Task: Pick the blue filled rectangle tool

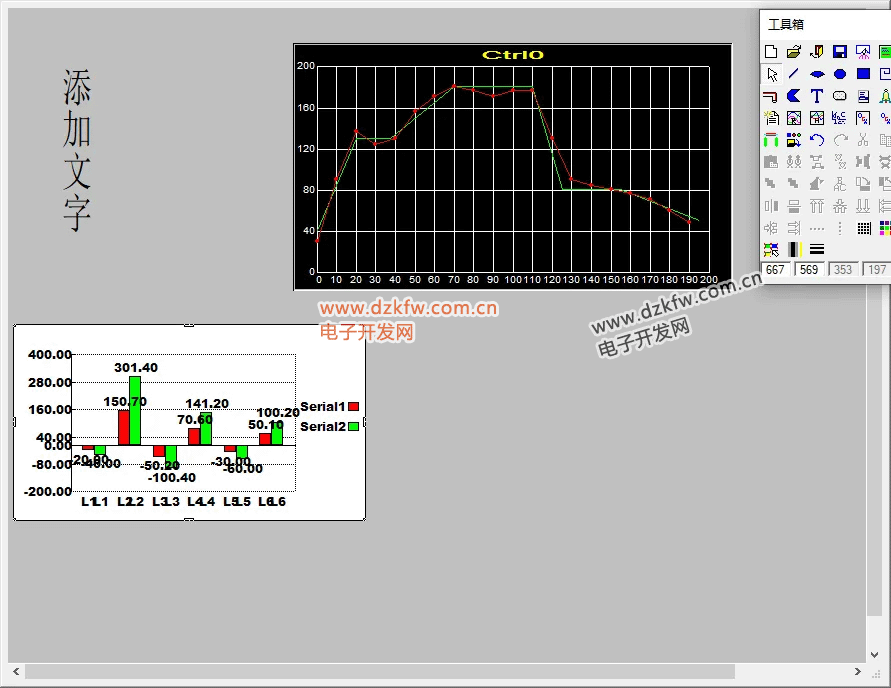Action: [863, 74]
